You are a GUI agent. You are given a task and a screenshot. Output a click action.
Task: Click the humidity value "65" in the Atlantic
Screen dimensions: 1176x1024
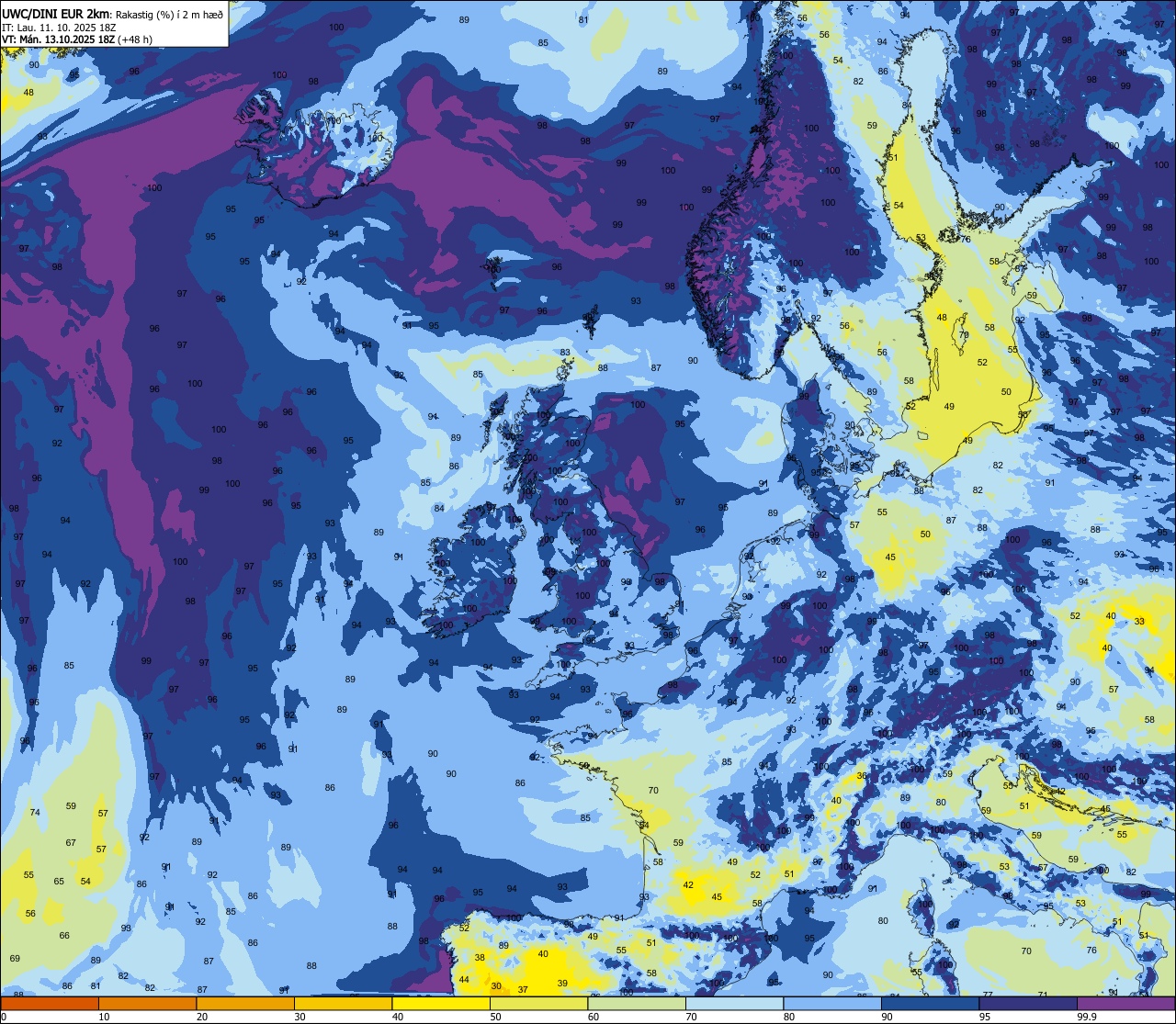click(59, 882)
